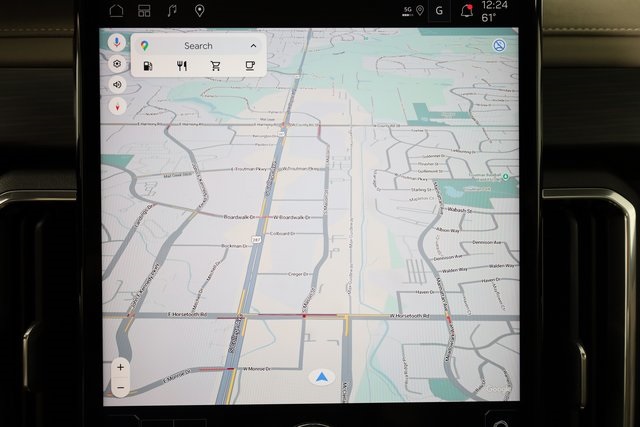The image size is (640, 427).
Task: Collapse the search panel with the chevron
Action: tap(253, 46)
